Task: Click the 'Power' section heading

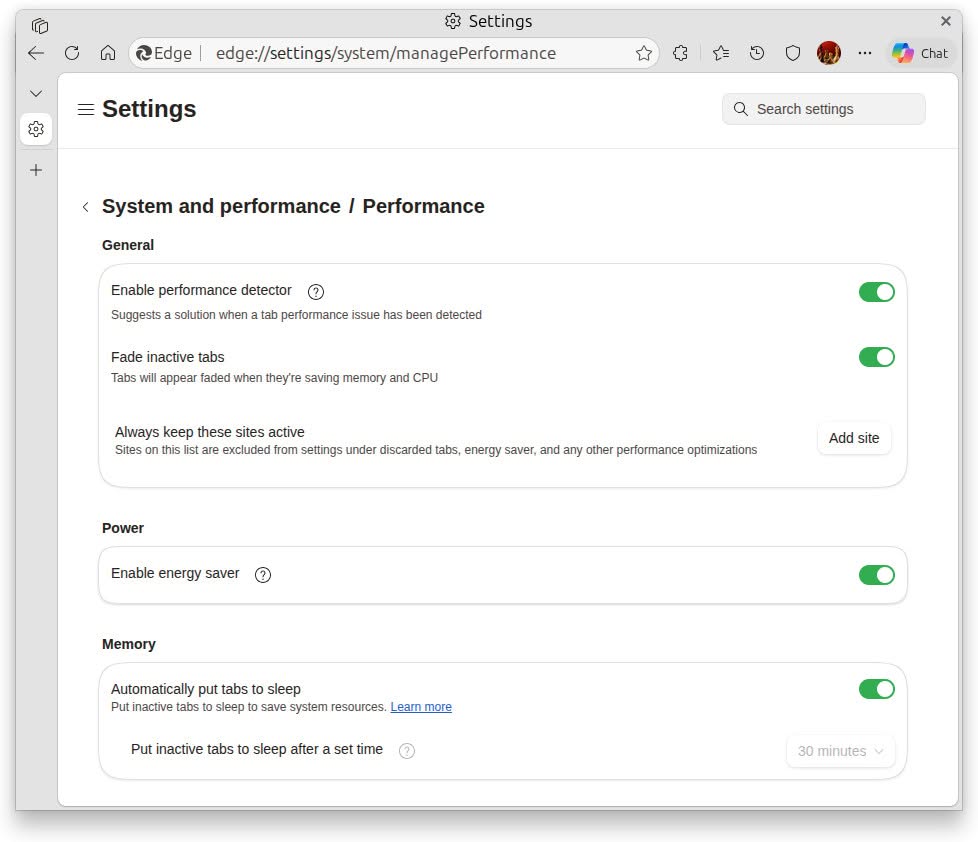Action: click(x=123, y=528)
